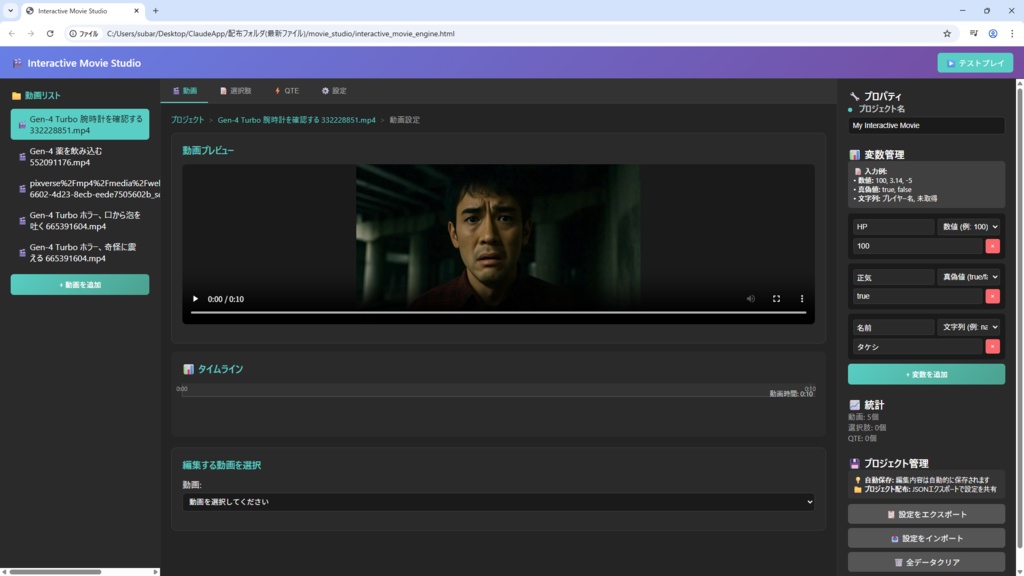
Task: Edit the true value field
Action: [x=918, y=296]
